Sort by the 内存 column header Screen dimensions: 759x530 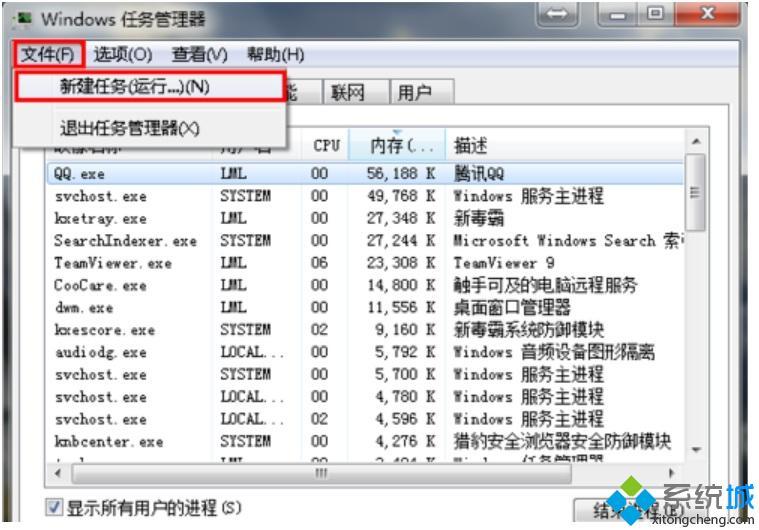coord(397,145)
